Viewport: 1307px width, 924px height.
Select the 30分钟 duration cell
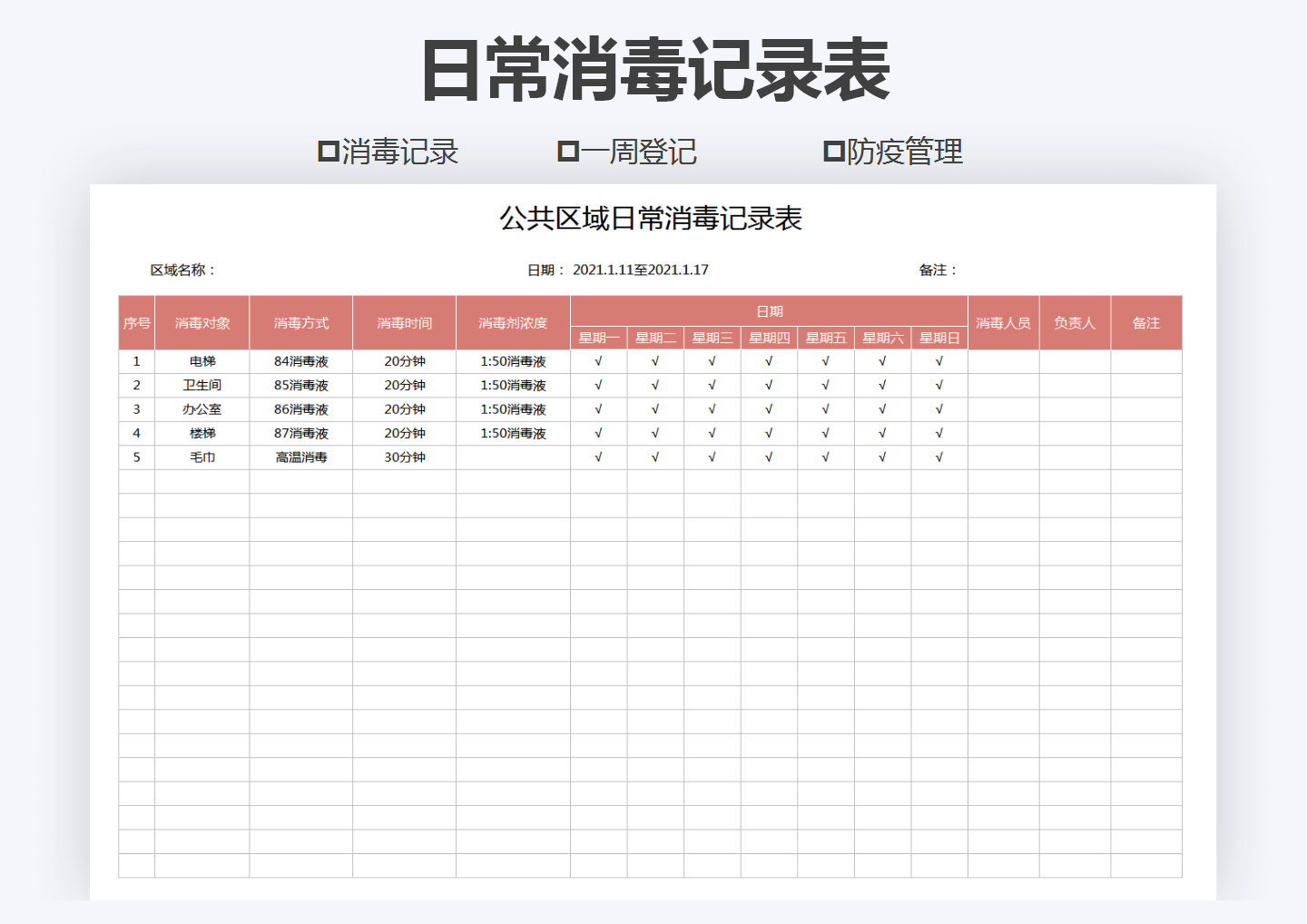[x=403, y=457]
